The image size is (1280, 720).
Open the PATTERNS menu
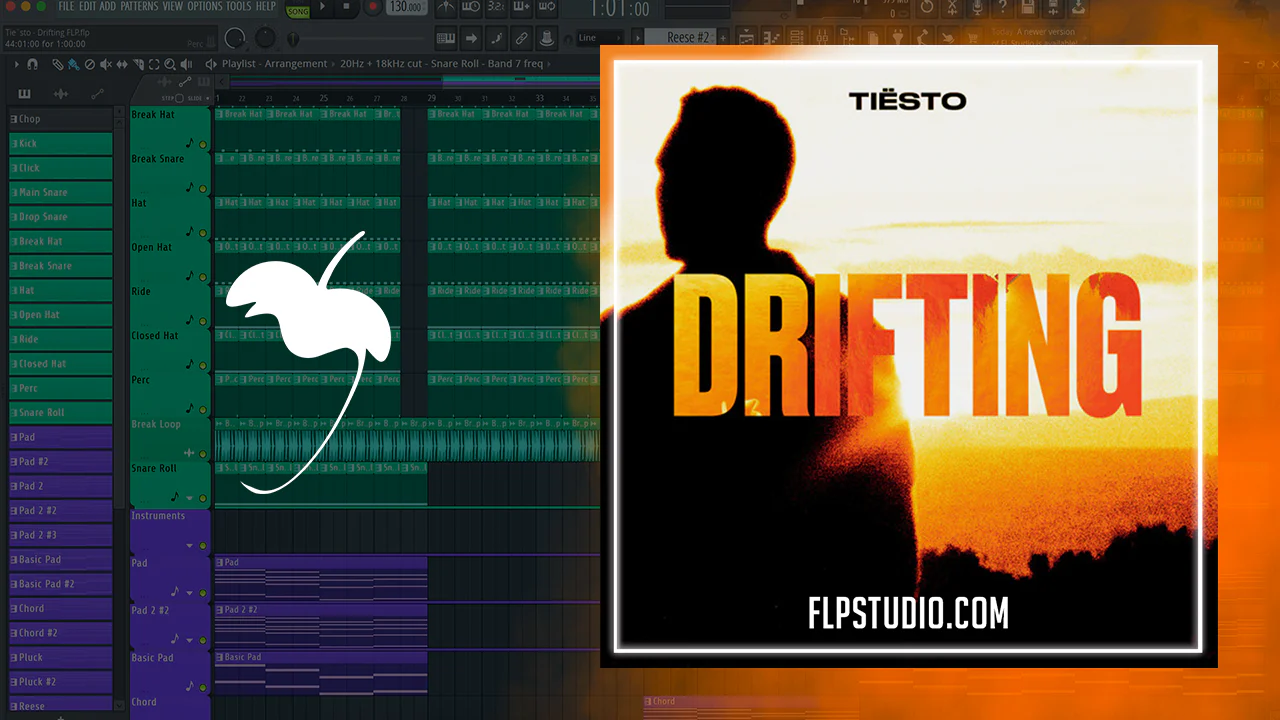[140, 6]
